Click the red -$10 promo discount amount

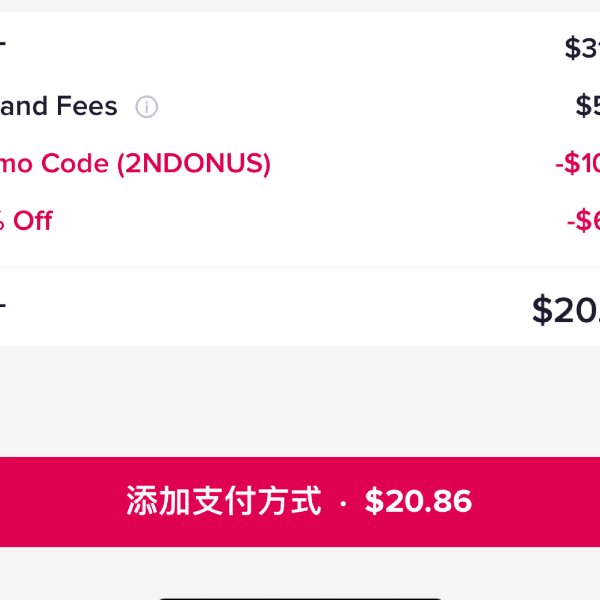click(x=577, y=163)
